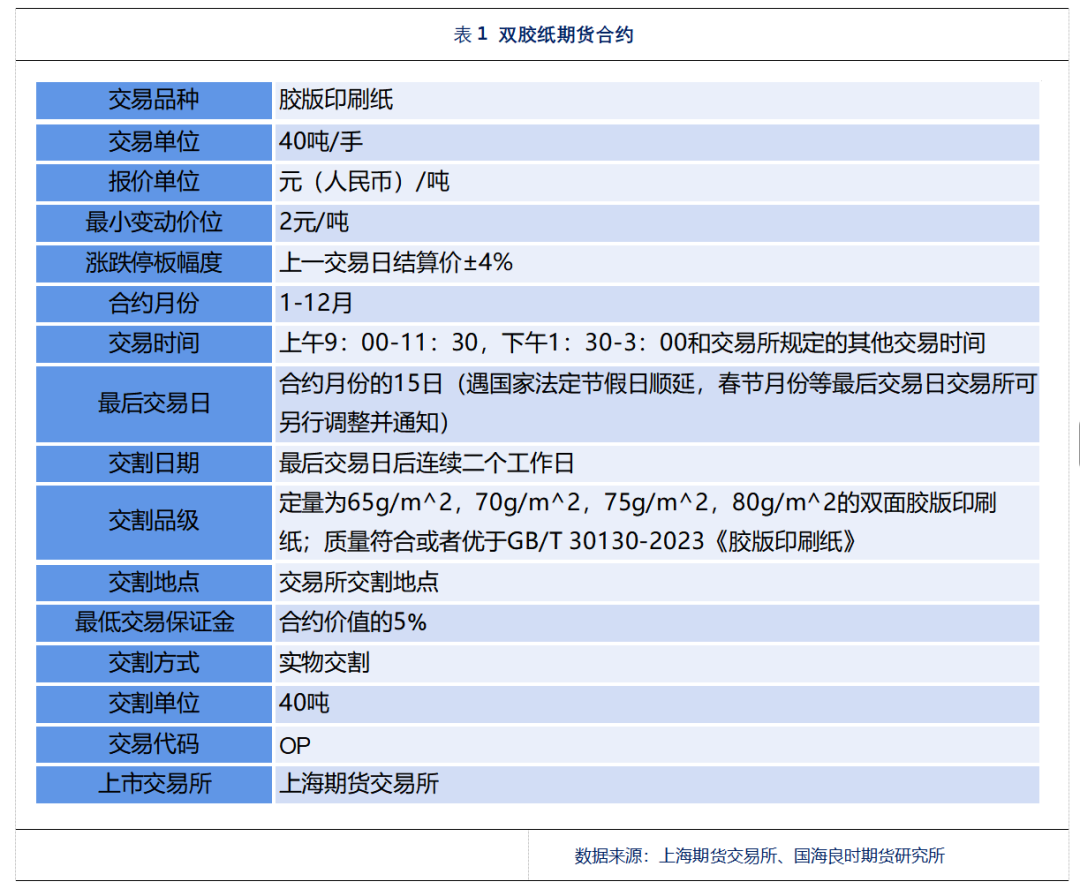Click the value '实物交割'
1080x889 pixels.
(324, 663)
